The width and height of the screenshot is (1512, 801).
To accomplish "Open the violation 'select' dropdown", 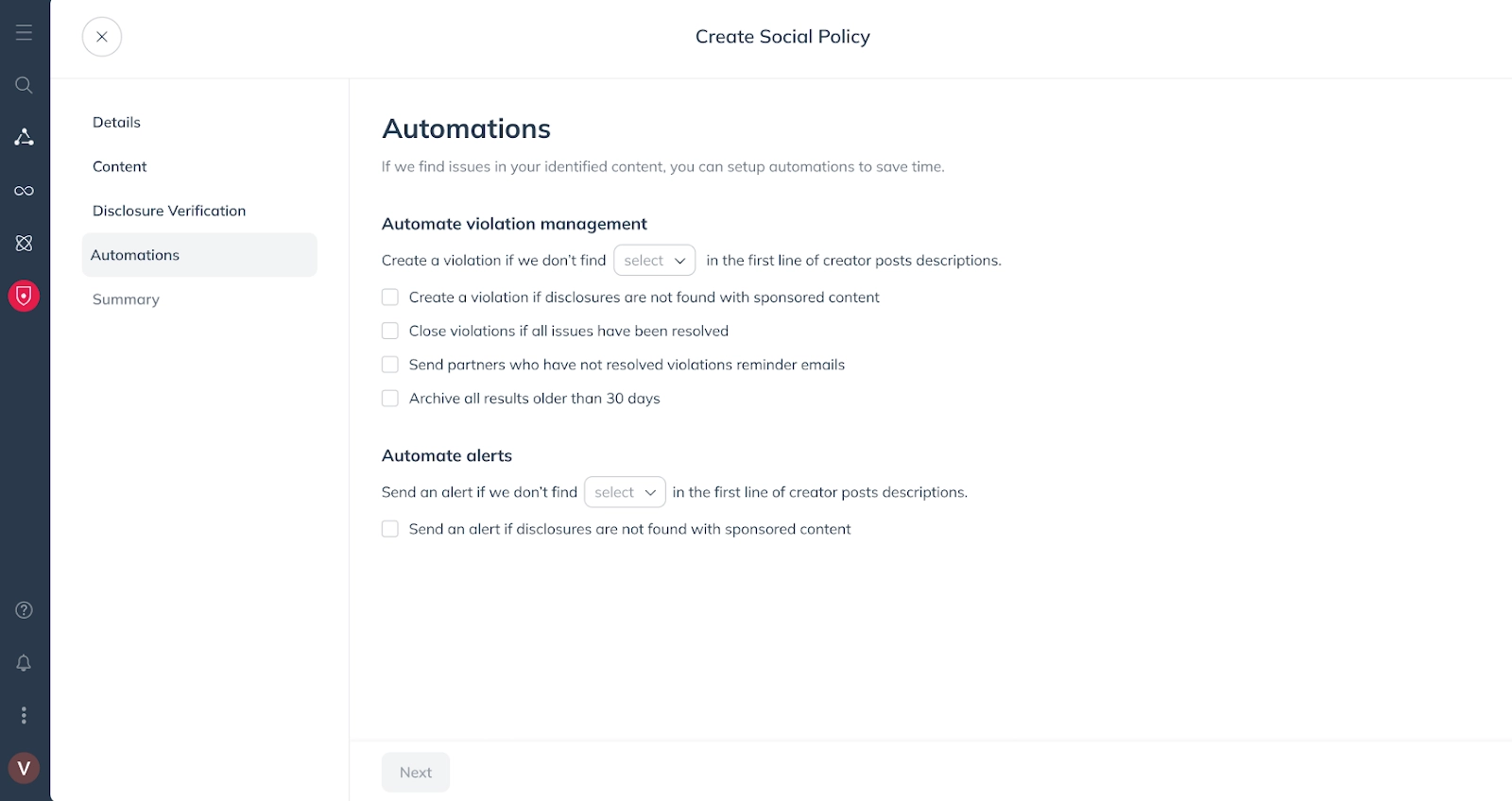I will (654, 260).
